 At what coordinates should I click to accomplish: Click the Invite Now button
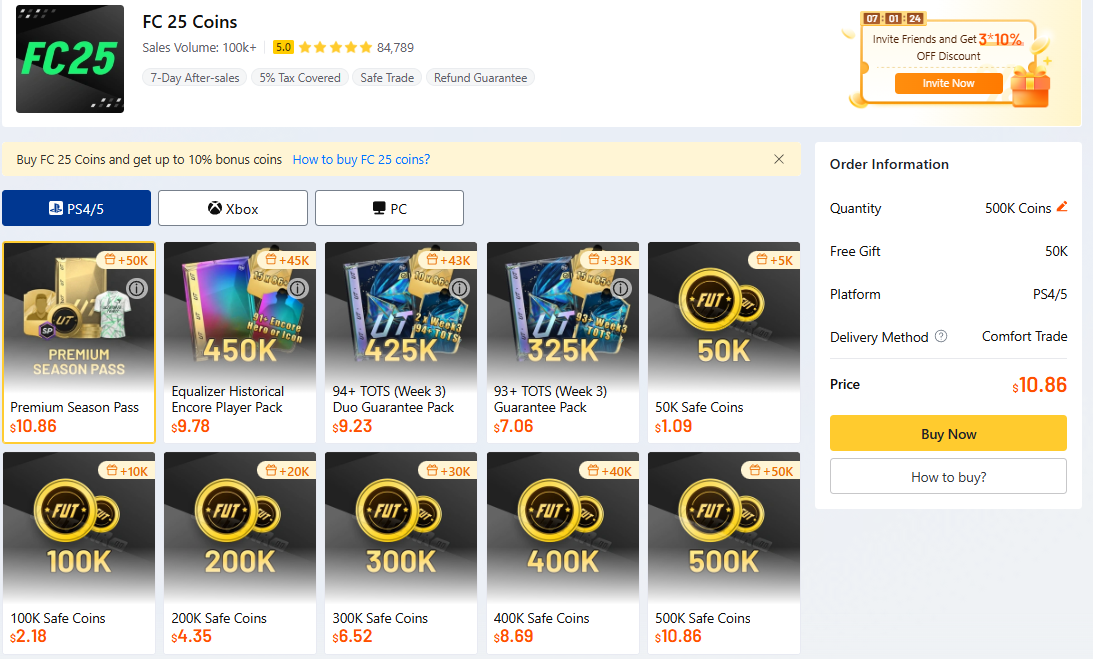tap(948, 83)
